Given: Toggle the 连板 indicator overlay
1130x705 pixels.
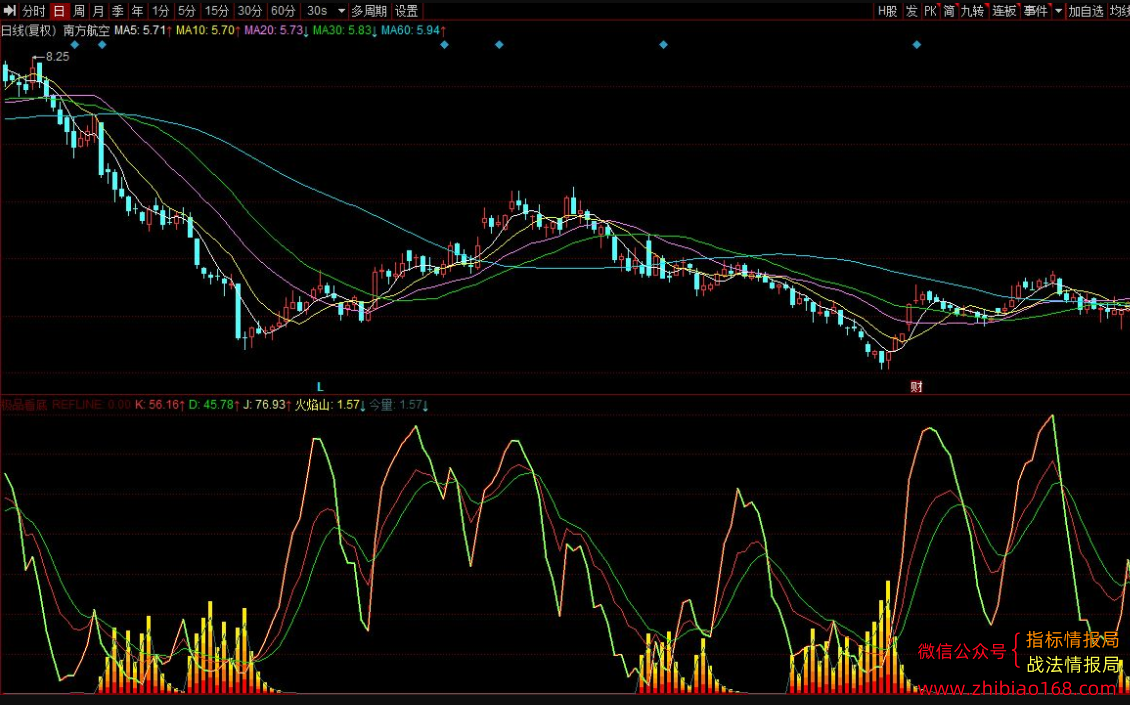Looking at the screenshot, I should (1004, 11).
